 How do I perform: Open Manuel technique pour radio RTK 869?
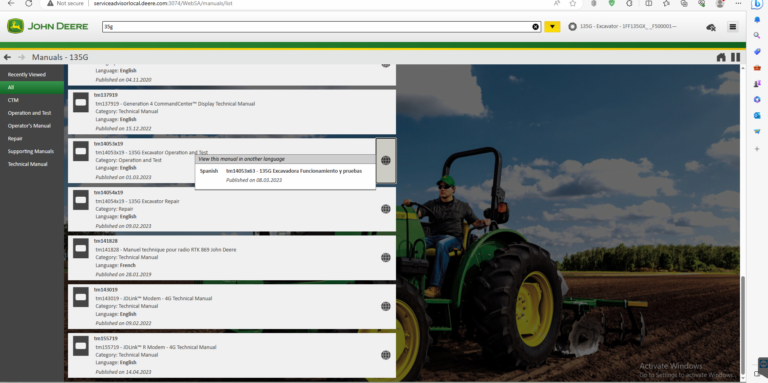[166, 250]
